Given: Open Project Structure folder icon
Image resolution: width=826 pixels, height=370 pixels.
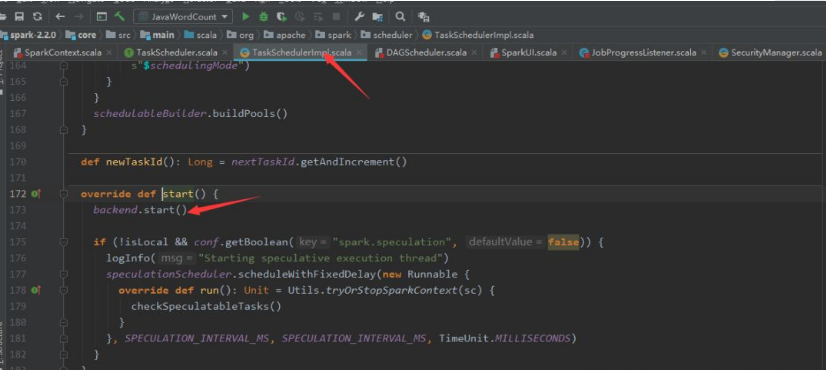Looking at the screenshot, I should point(377,17).
